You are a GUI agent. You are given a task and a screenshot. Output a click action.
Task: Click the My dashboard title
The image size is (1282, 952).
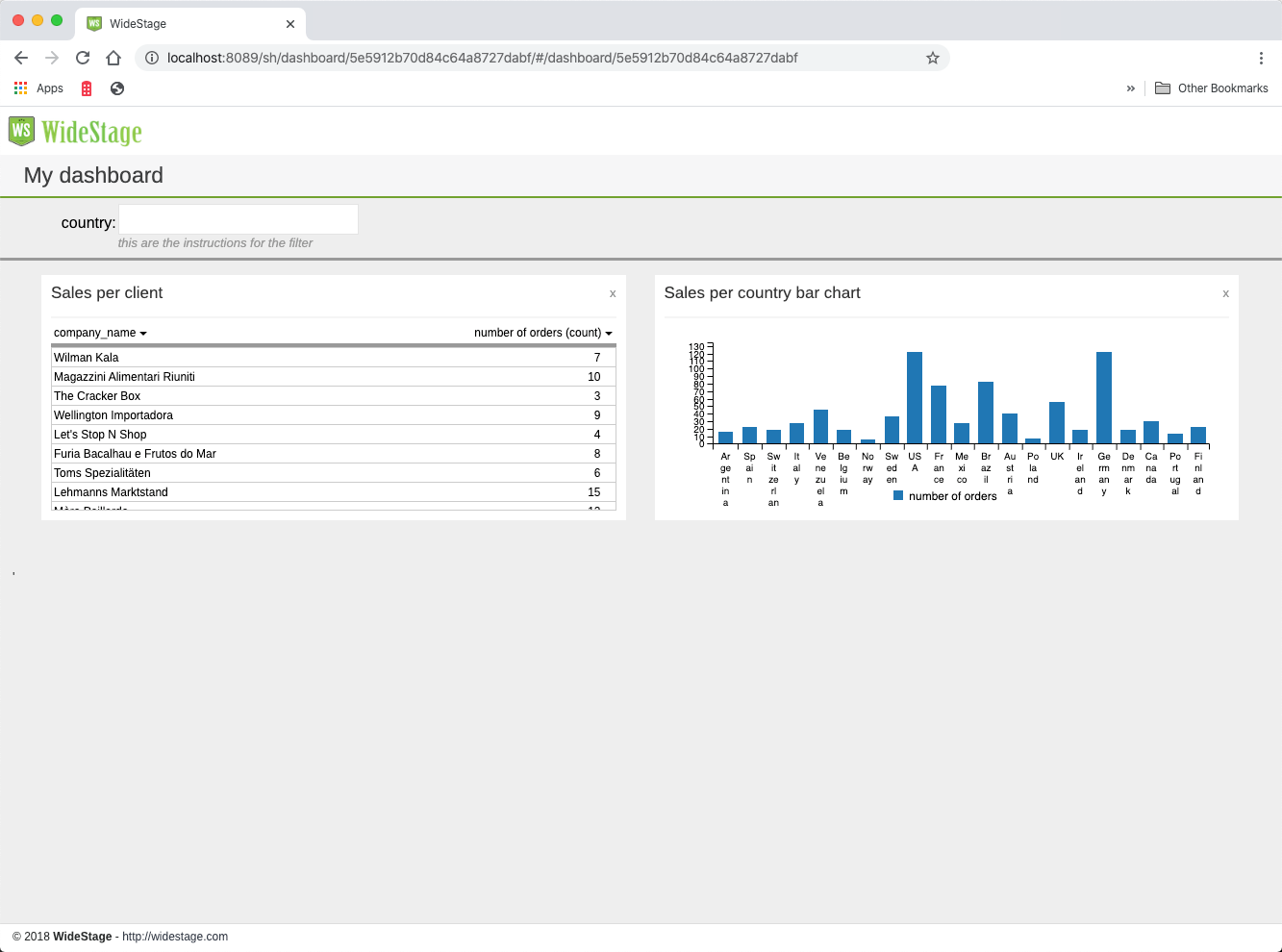coord(93,175)
